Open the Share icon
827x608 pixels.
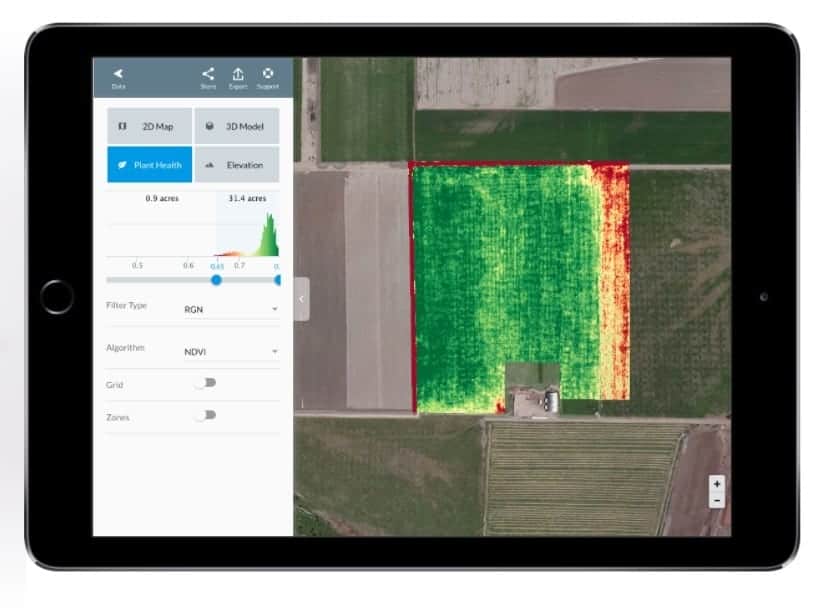pos(208,74)
